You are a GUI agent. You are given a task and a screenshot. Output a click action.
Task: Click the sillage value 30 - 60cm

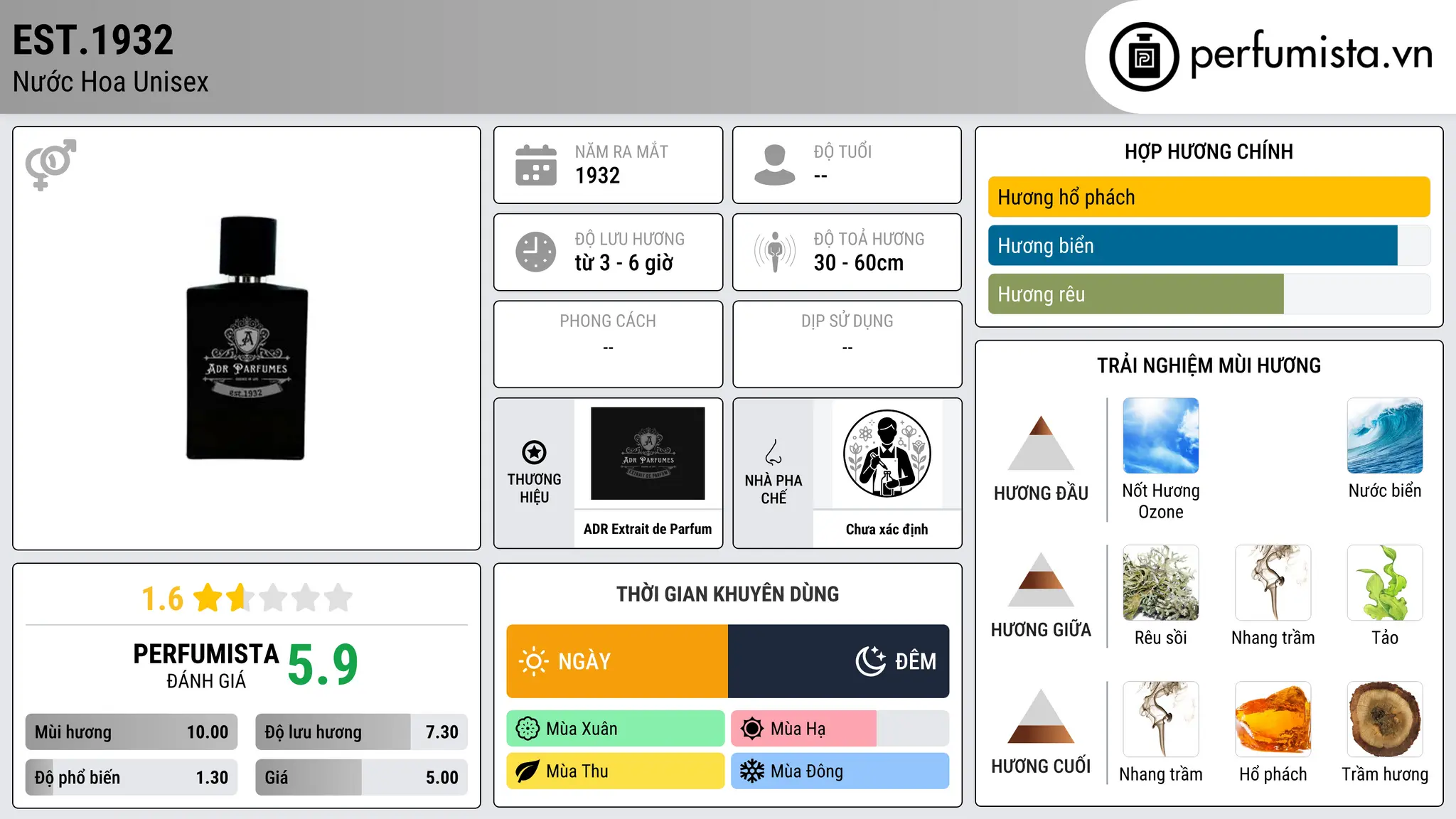[859, 262]
